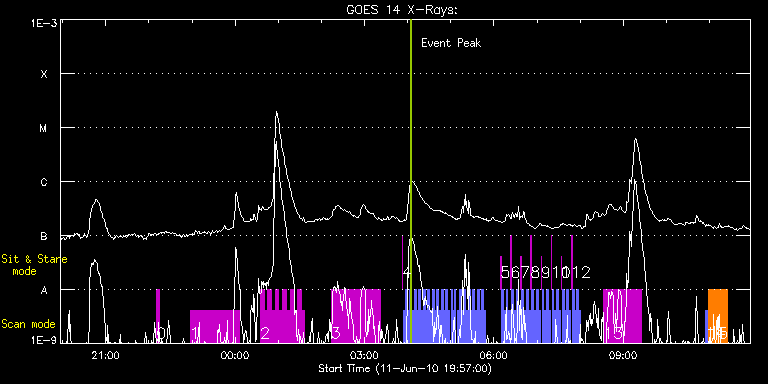Click the number "4" sit-and-stare label
This screenshot has width=768, height=384.
pos(406,272)
